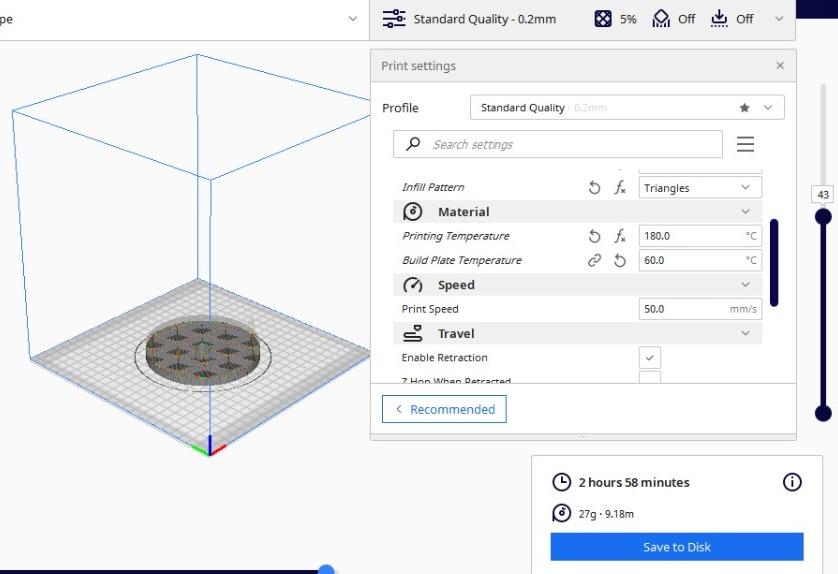Click the Travel section icon

(x=412, y=333)
